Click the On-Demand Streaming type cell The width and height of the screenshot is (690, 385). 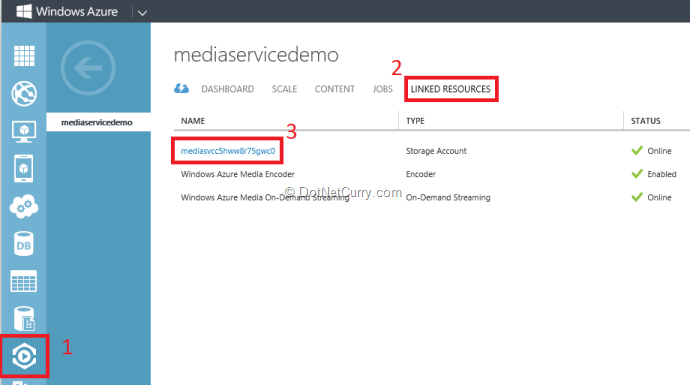click(448, 198)
